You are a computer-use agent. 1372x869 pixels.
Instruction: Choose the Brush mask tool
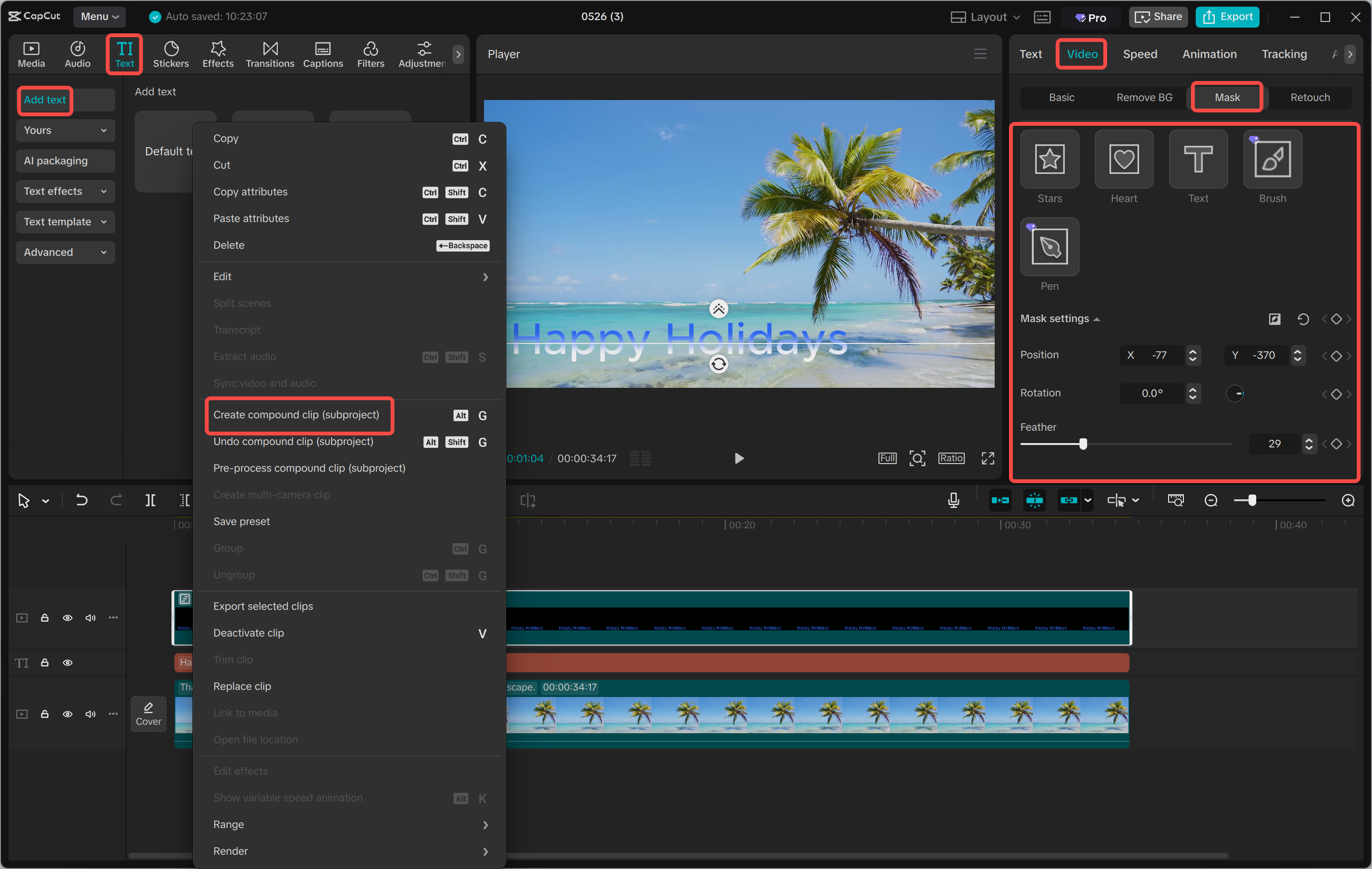[1272, 159]
